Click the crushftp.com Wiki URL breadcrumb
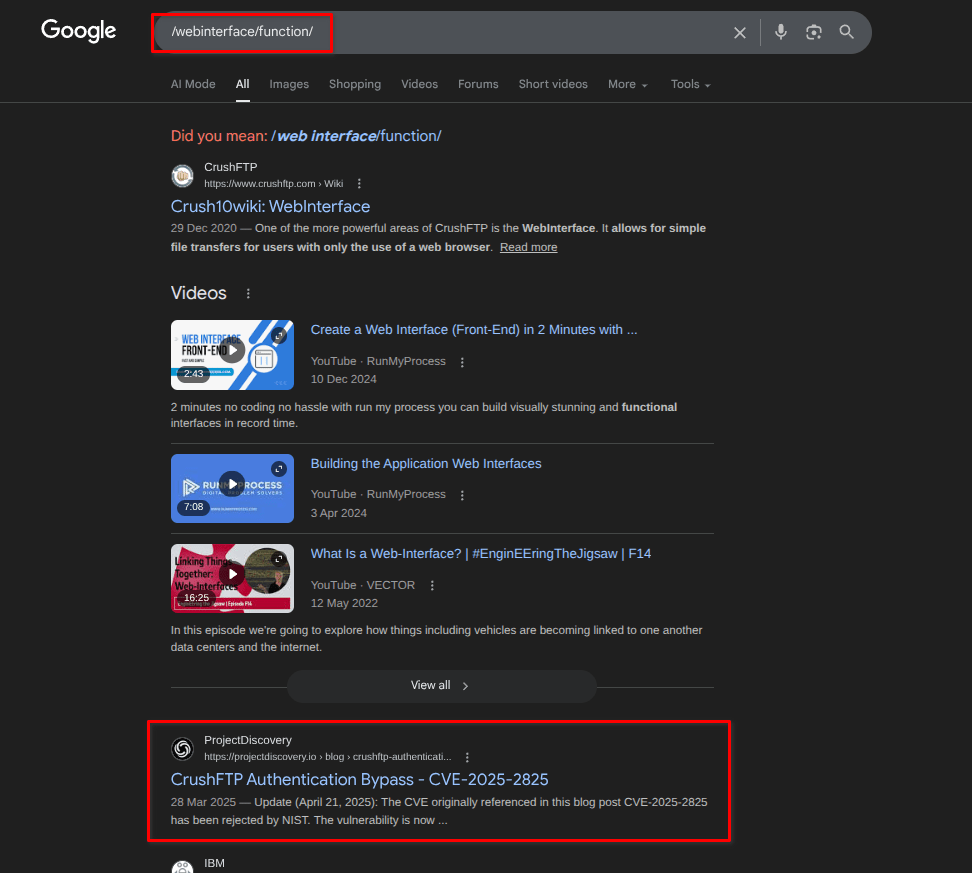 (x=273, y=184)
